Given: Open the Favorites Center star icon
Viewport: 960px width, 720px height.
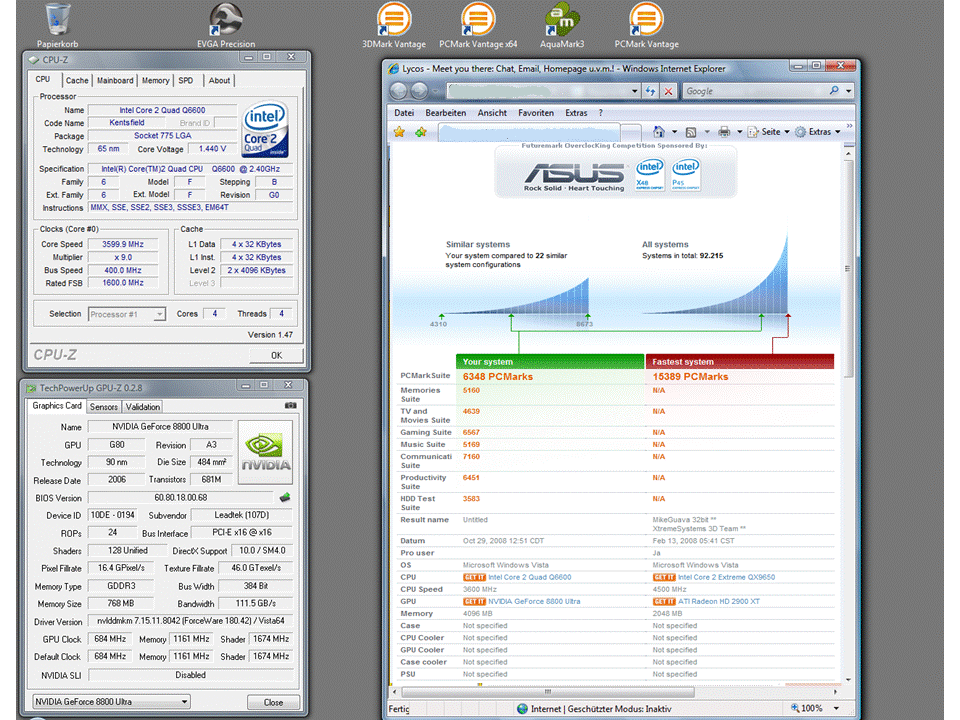Looking at the screenshot, I should point(399,132).
